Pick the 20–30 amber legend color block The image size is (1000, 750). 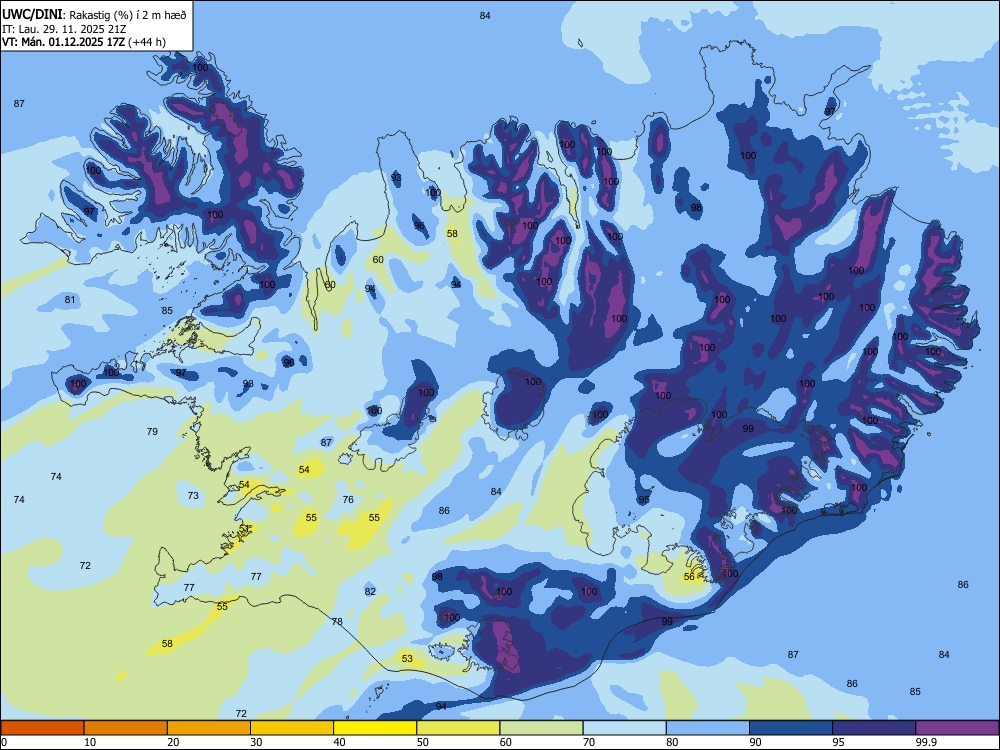pyautogui.click(x=209, y=728)
